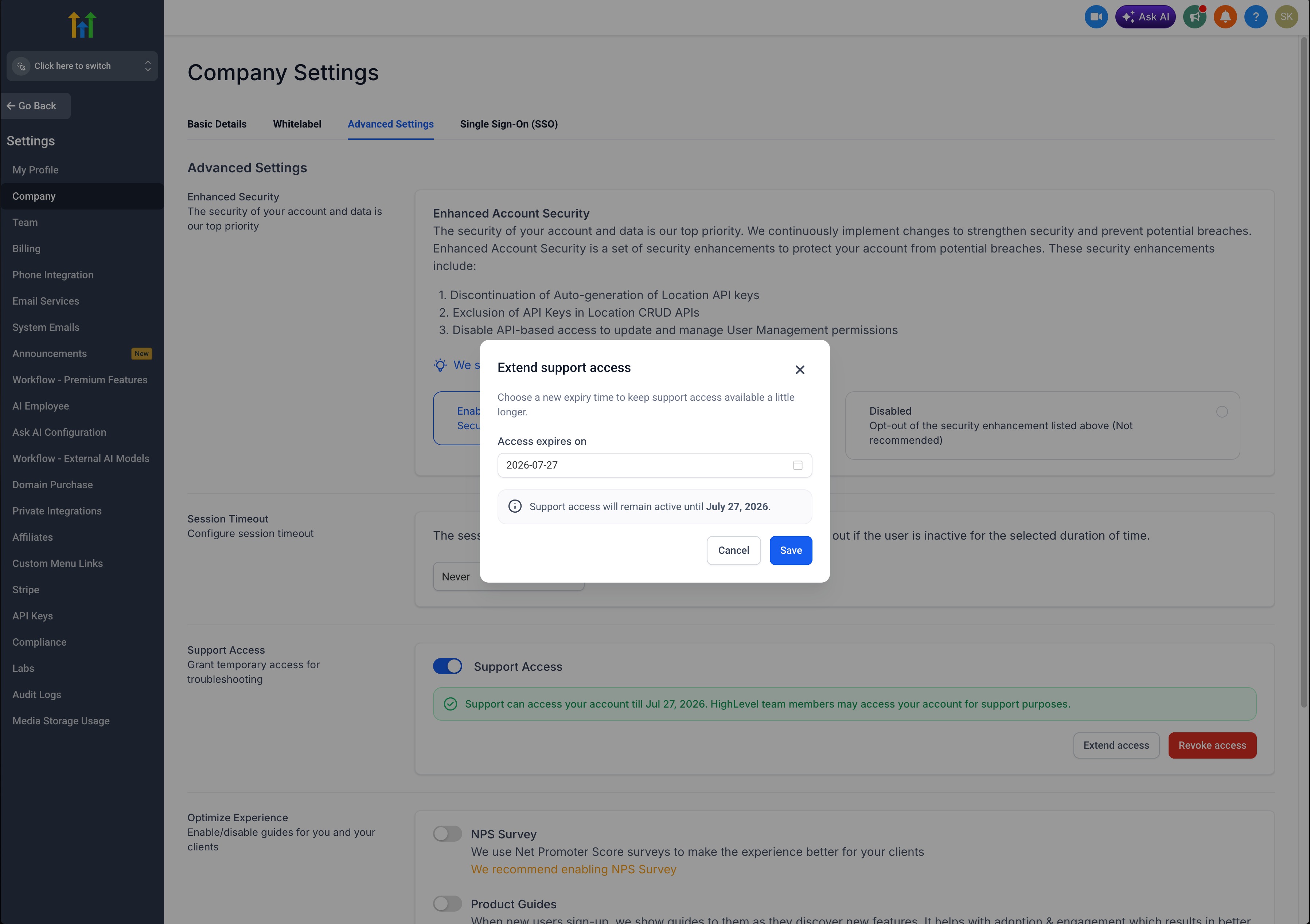
Task: Click Save in the dialog
Action: (790, 551)
